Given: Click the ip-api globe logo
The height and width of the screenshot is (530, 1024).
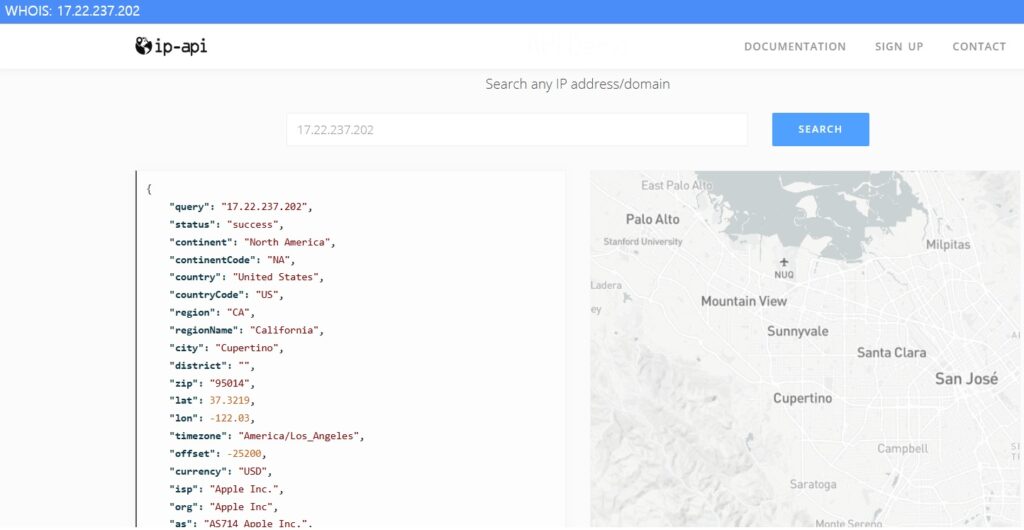Looking at the screenshot, I should click(171, 46).
